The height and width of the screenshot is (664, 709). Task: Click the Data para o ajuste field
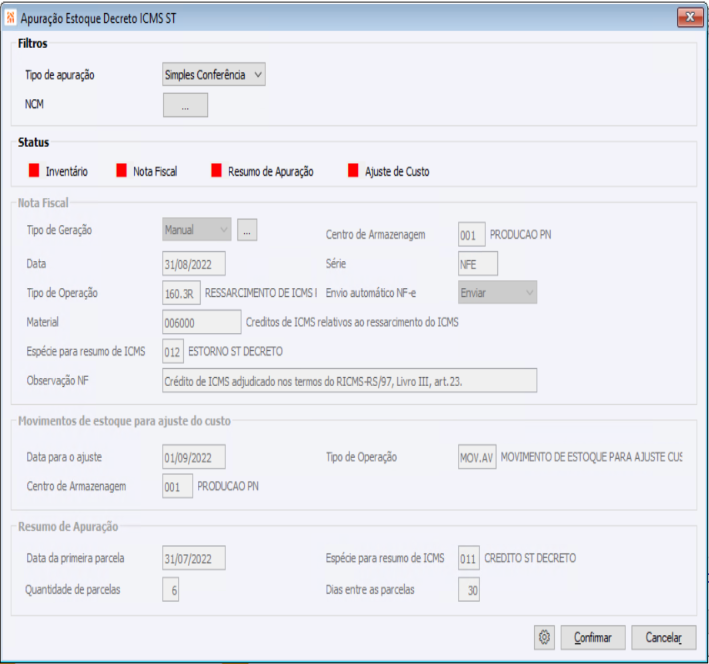194,457
